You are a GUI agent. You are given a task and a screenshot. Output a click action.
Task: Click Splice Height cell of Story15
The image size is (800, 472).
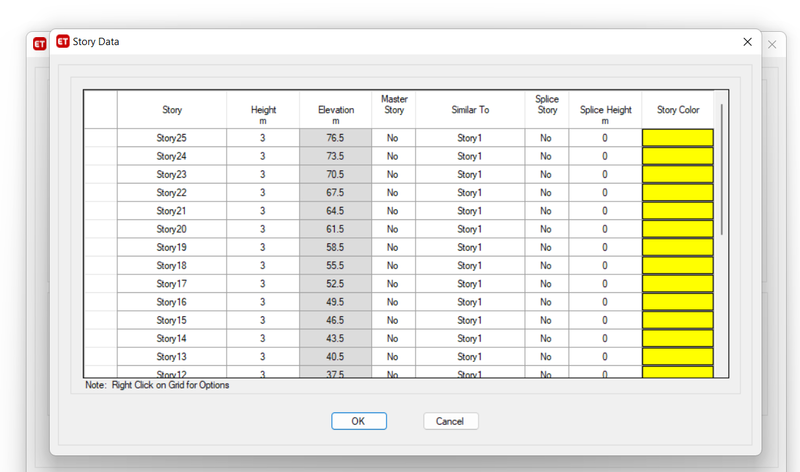[x=605, y=320]
